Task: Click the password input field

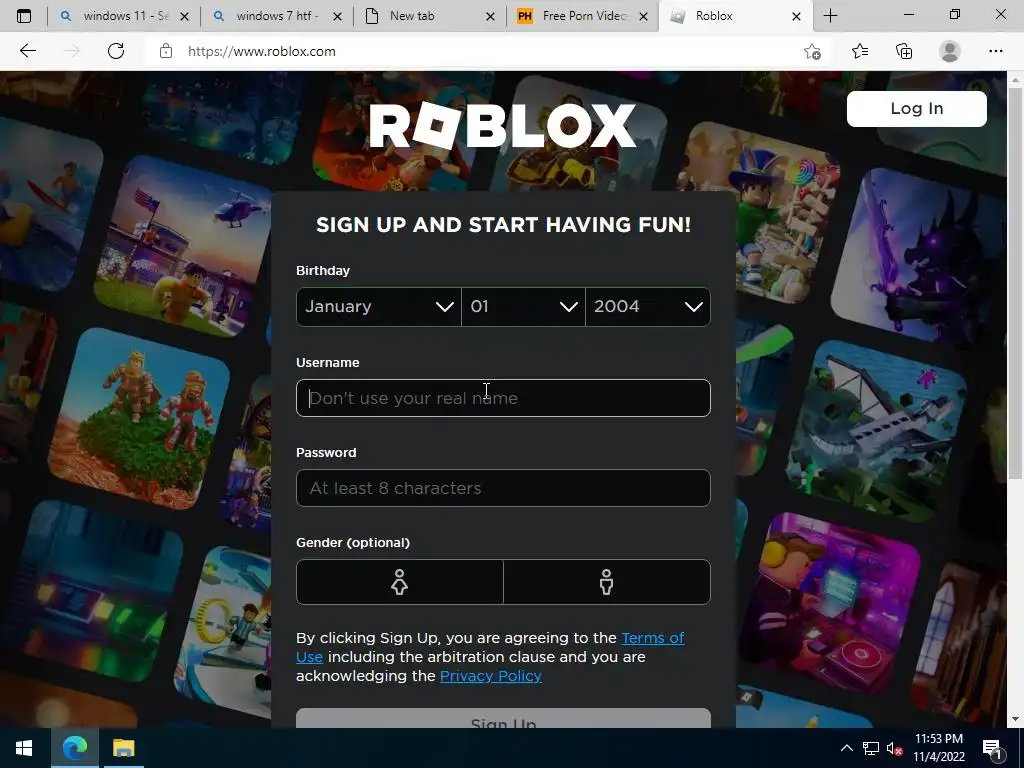Action: (503, 488)
